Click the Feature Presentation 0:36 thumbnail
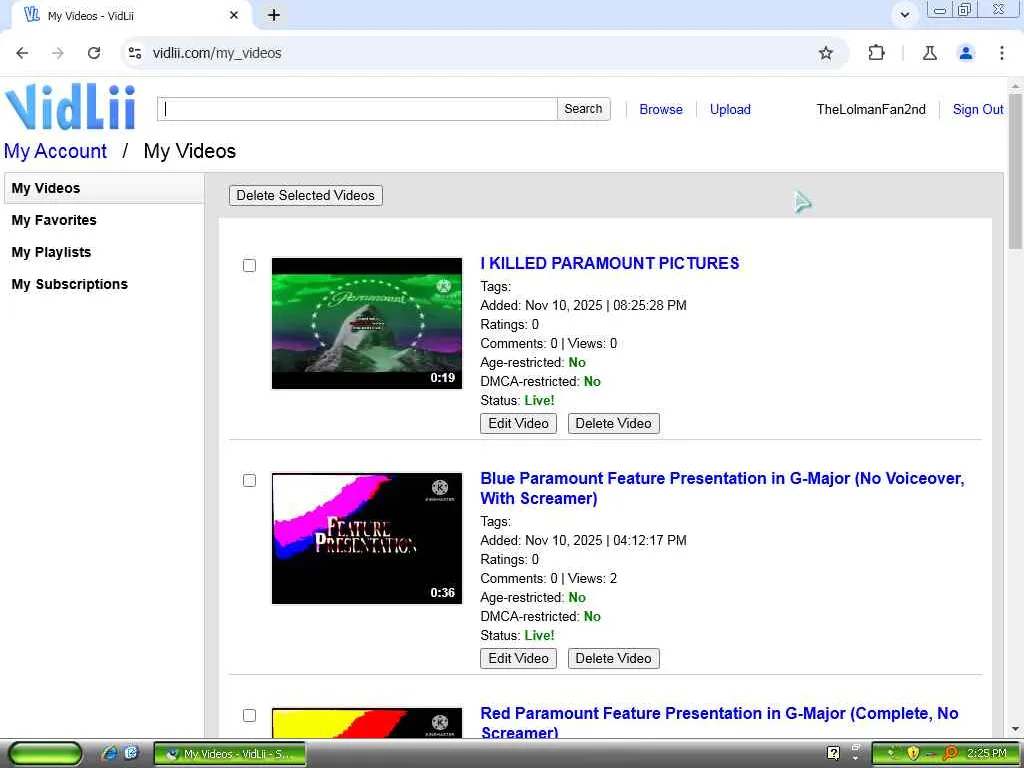The height and width of the screenshot is (768, 1024). [367, 538]
